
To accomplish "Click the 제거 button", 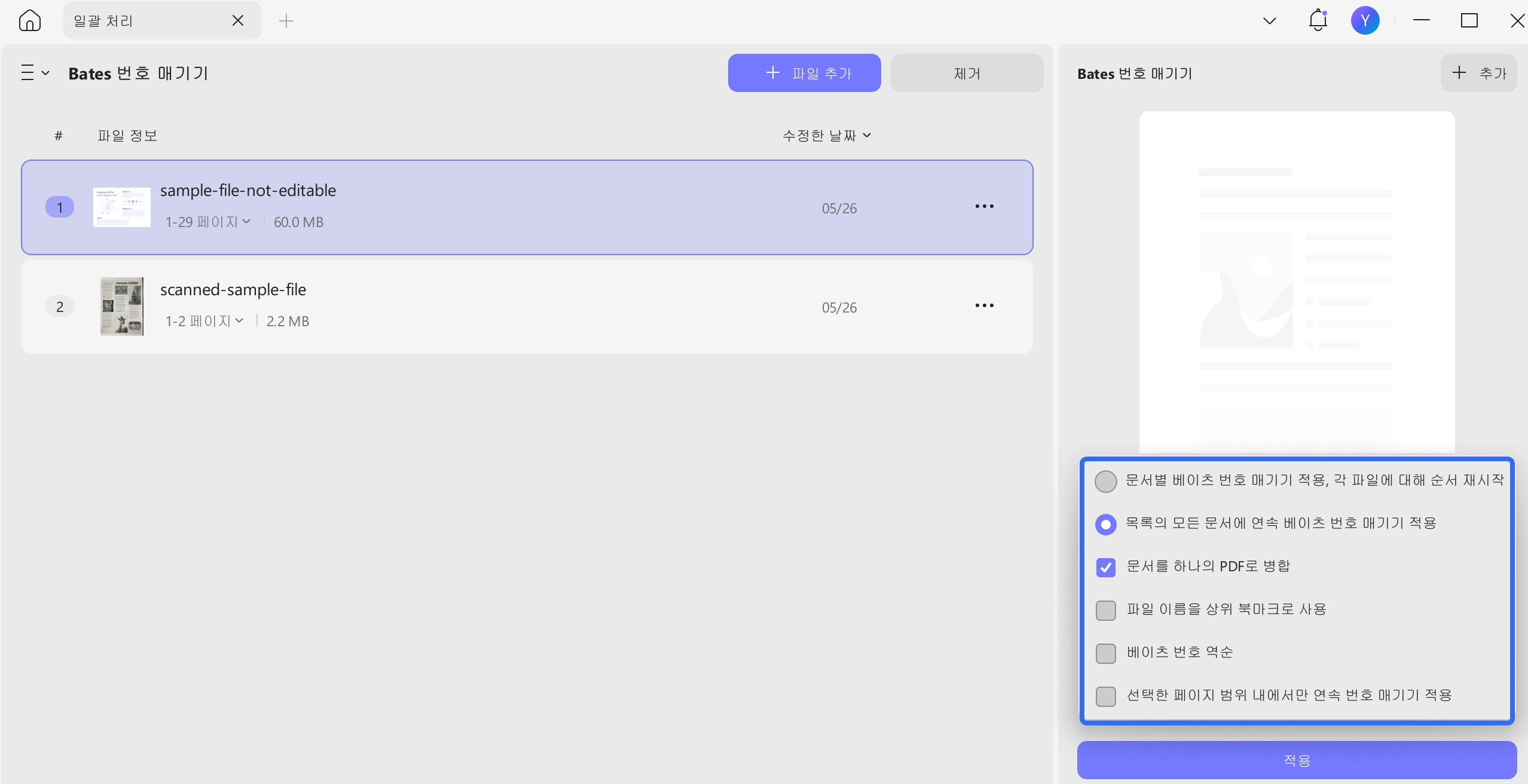I will (x=967, y=73).
